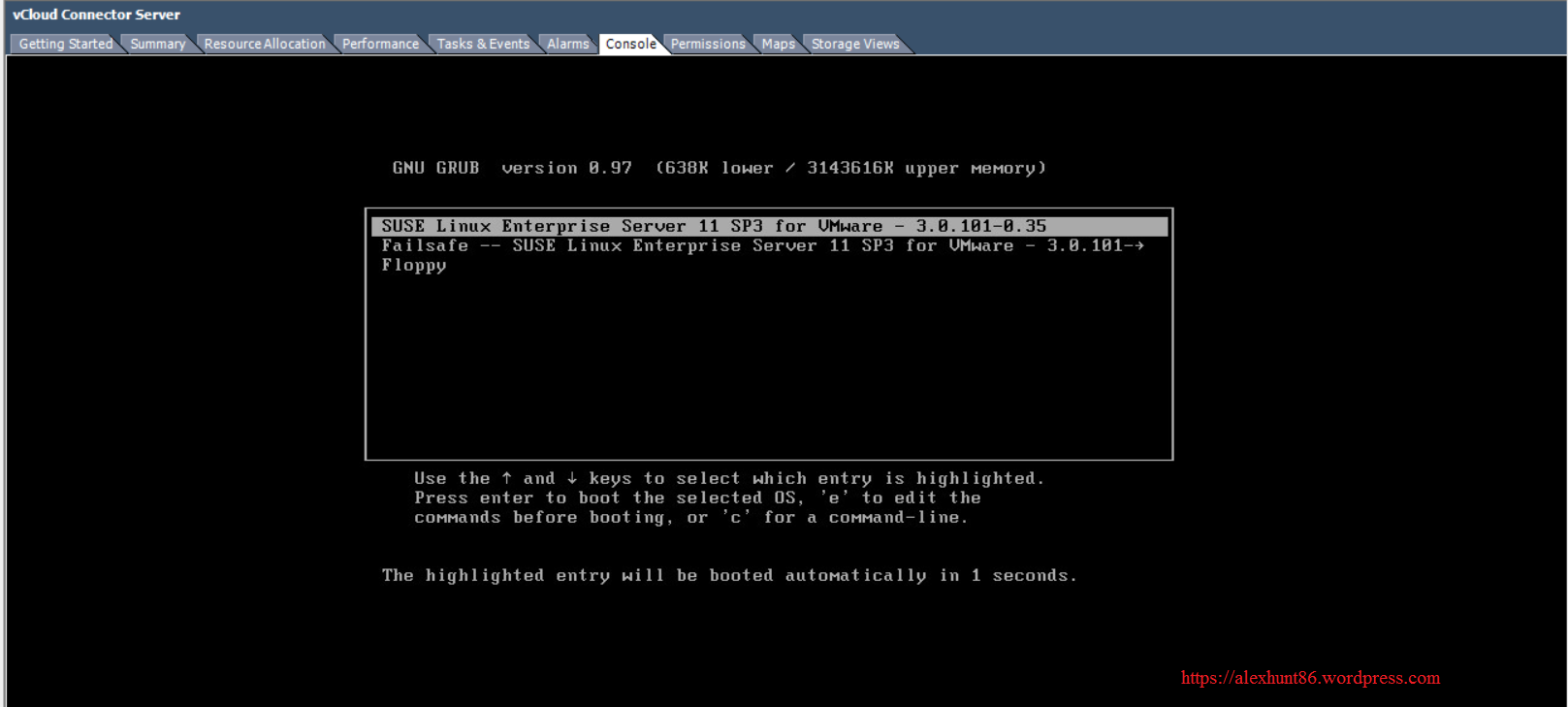View the Performance tab
Image resolution: width=1568 pixels, height=707 pixels.
[380, 44]
